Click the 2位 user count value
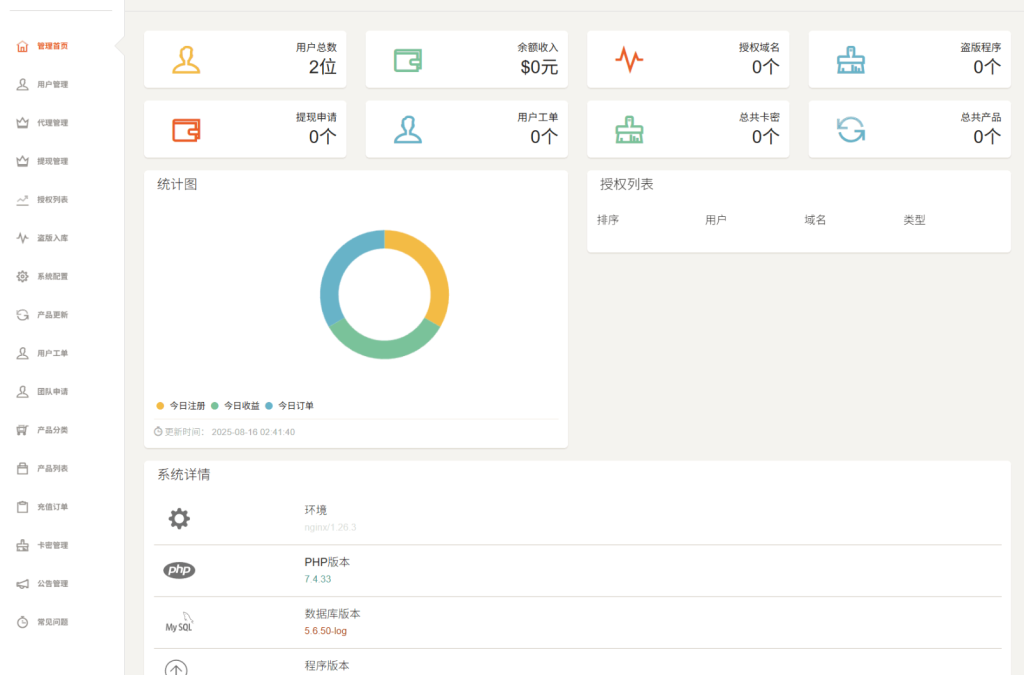 (x=323, y=67)
